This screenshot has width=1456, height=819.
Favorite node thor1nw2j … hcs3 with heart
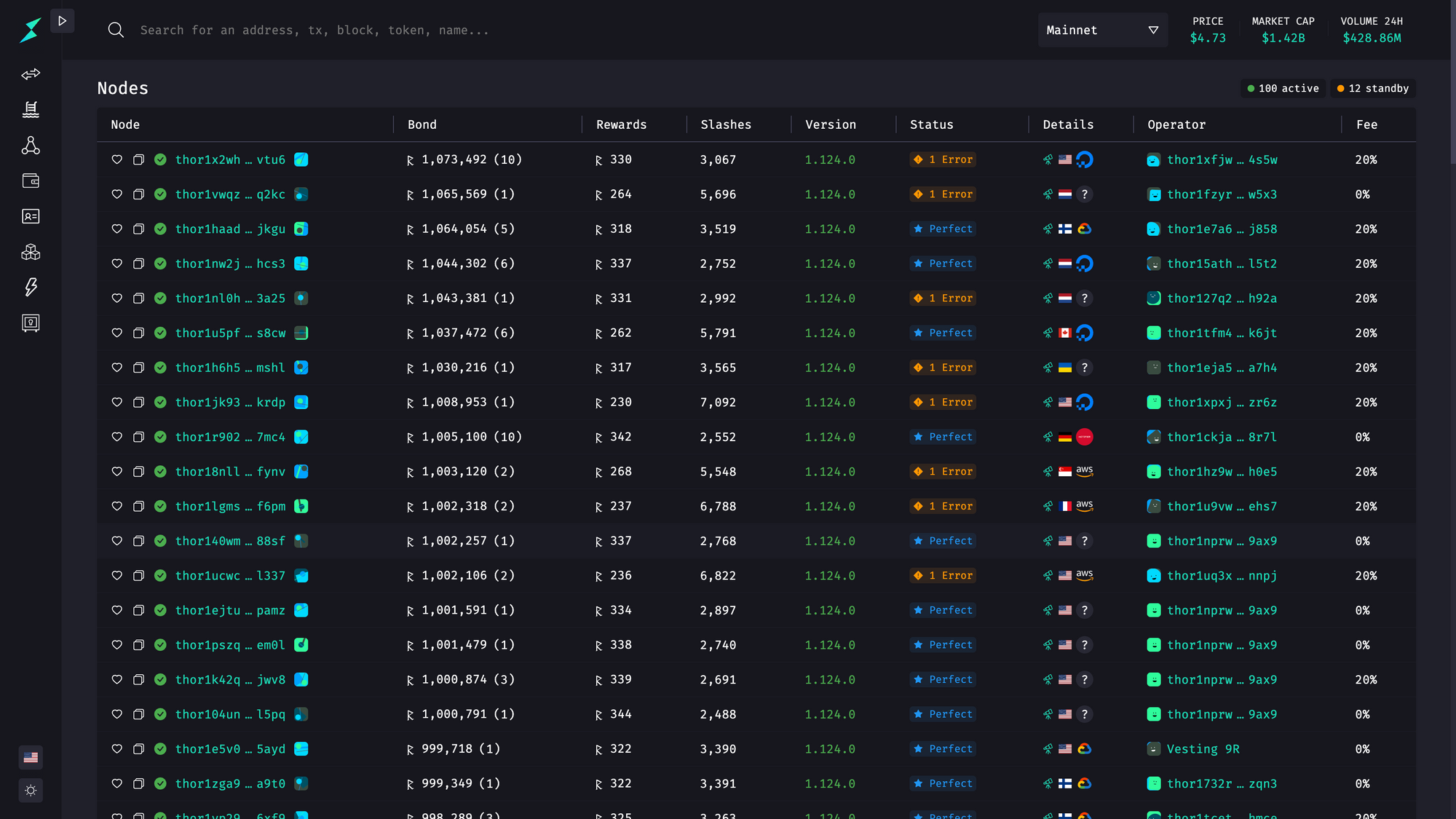pos(116,264)
